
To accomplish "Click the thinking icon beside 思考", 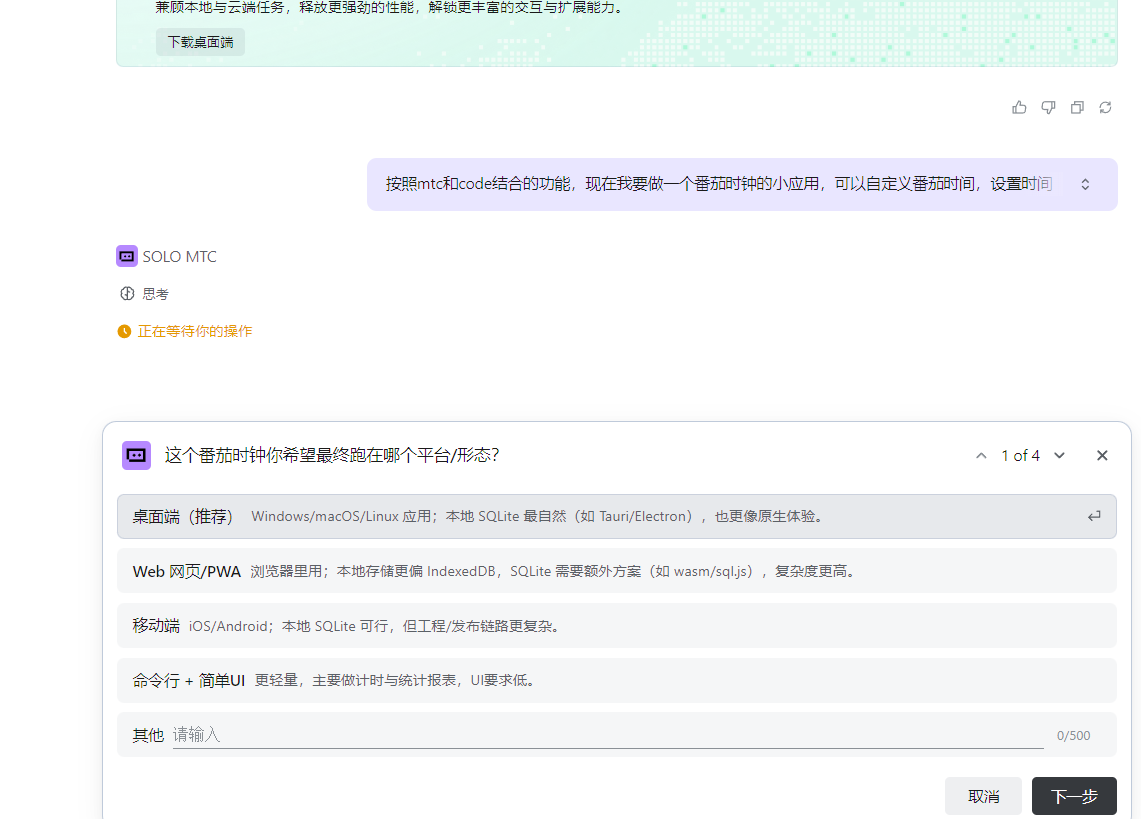I will point(127,294).
